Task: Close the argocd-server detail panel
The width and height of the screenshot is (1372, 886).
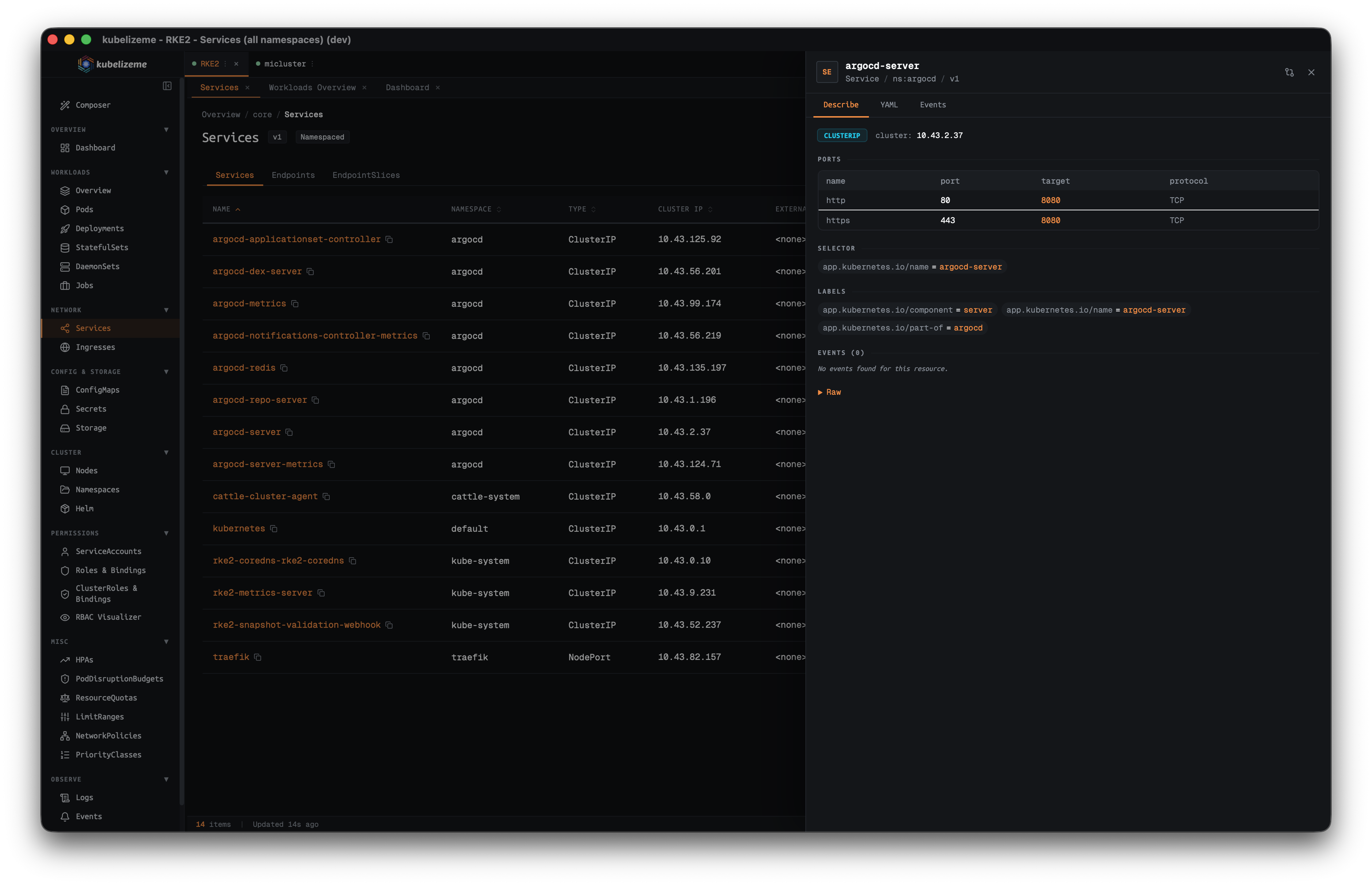Action: (1312, 72)
